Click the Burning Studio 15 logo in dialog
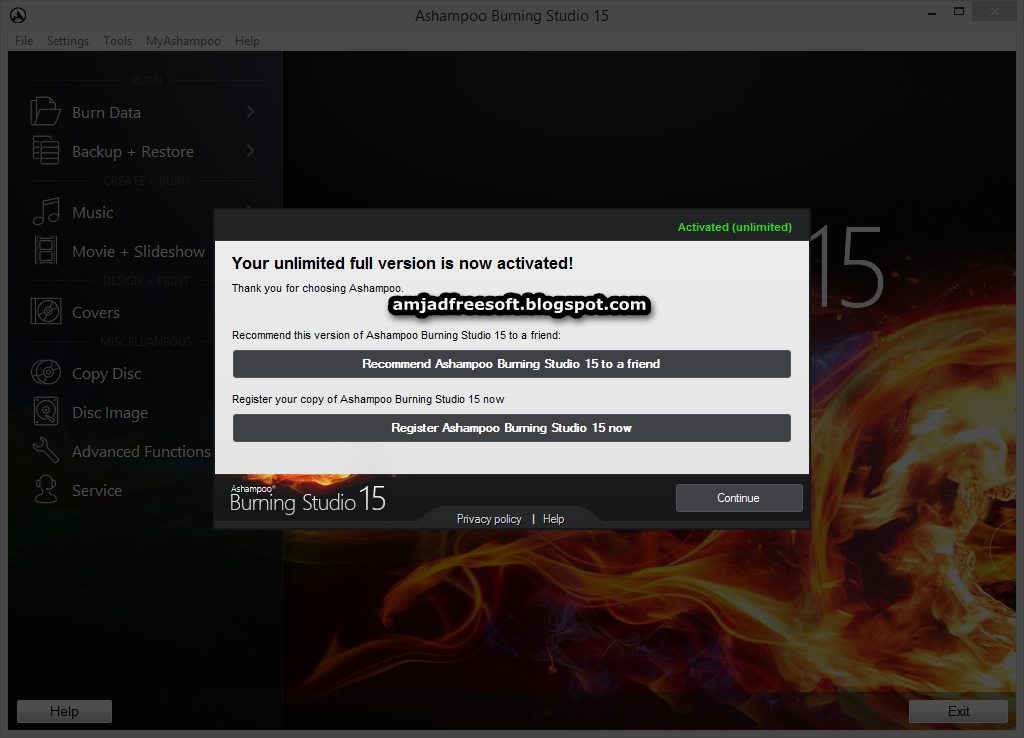Viewport: 1024px width, 738px height. tap(308, 499)
